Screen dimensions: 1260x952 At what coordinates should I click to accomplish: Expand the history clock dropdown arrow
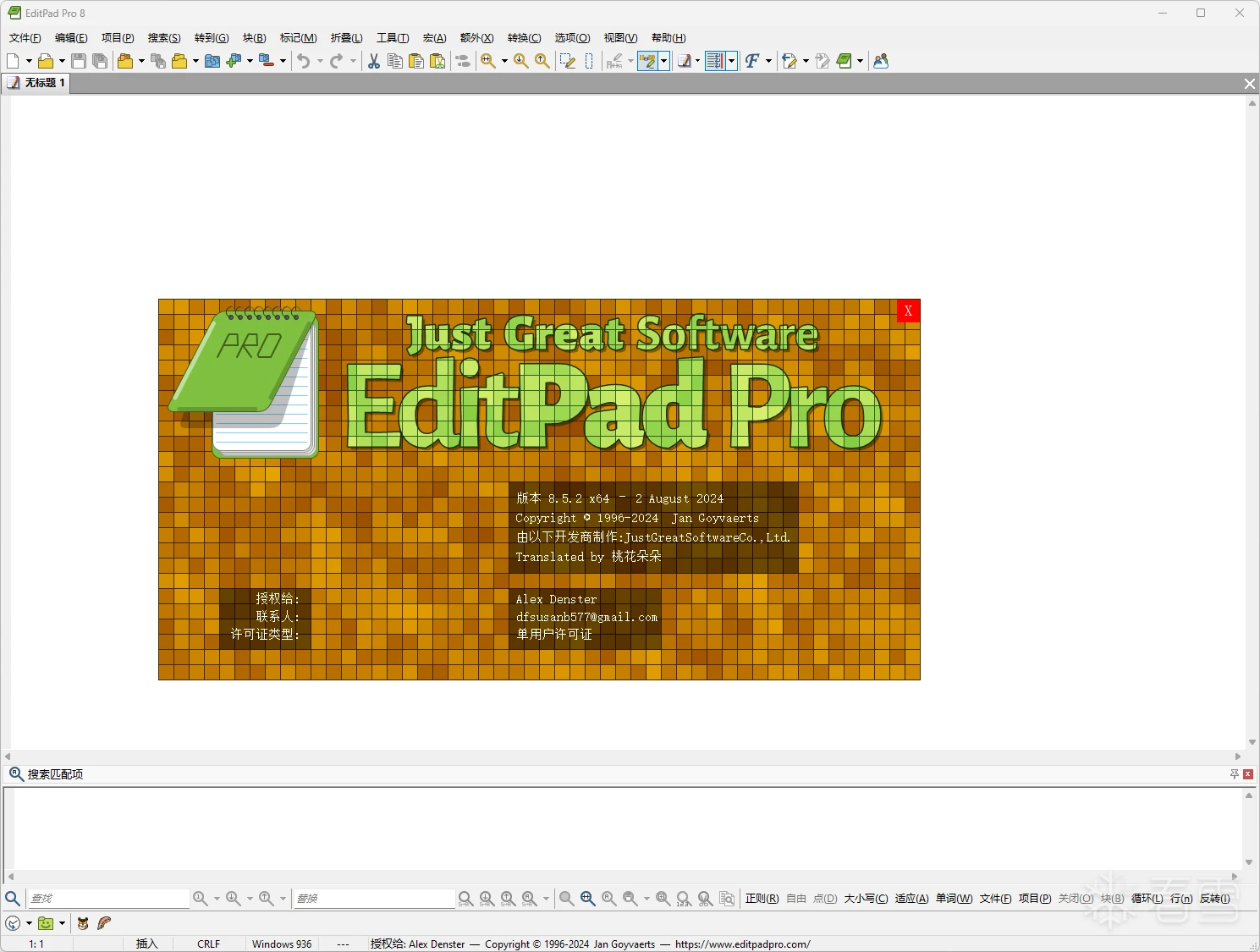29,923
